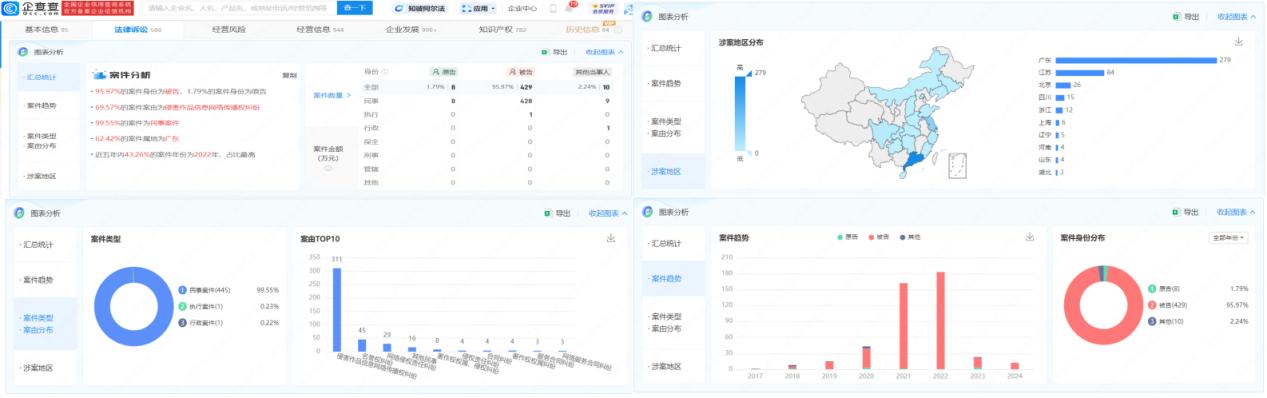Click the tallest 311 bar in 案由TOP10

(x=337, y=310)
